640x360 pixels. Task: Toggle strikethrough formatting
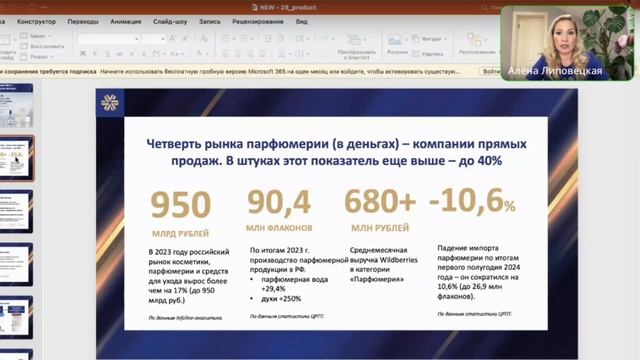[x=119, y=53]
